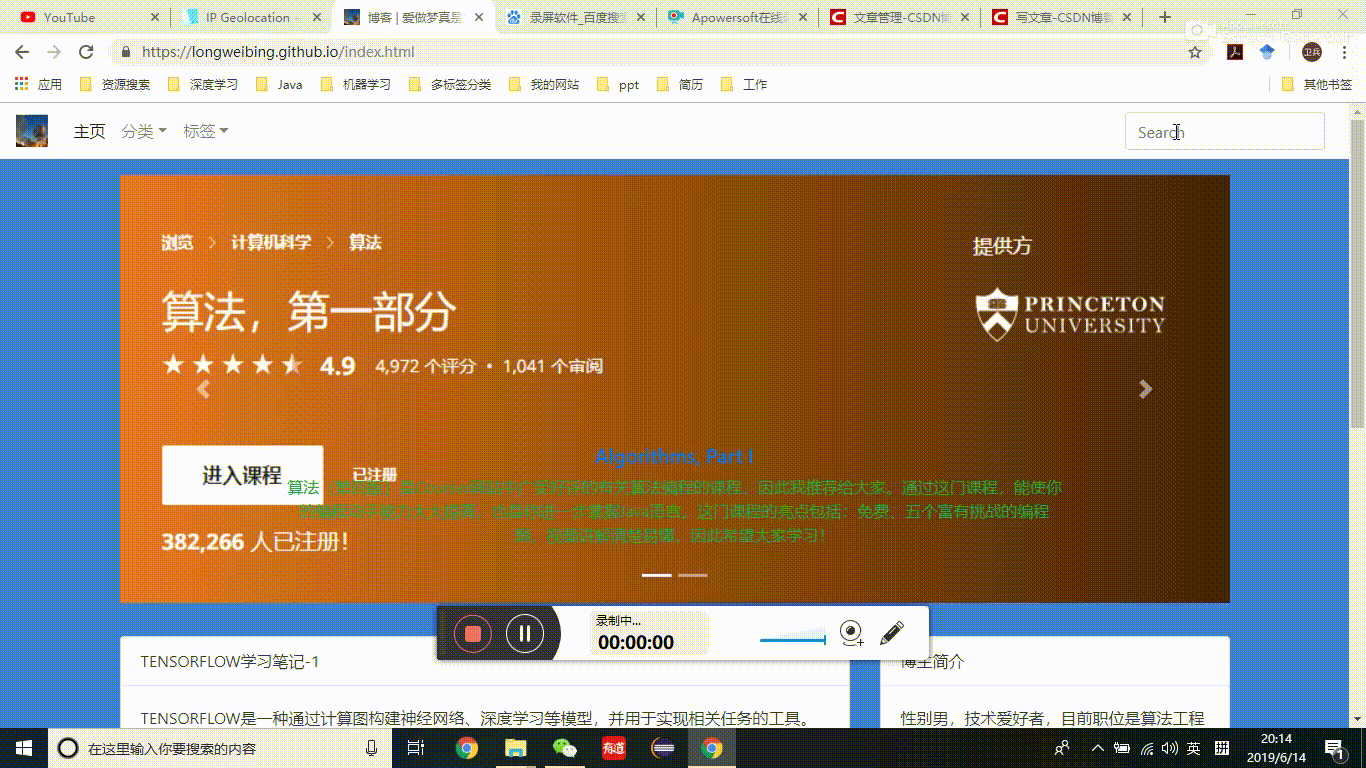Stop the screen recording with the red button
The height and width of the screenshot is (768, 1366).
pos(473,633)
